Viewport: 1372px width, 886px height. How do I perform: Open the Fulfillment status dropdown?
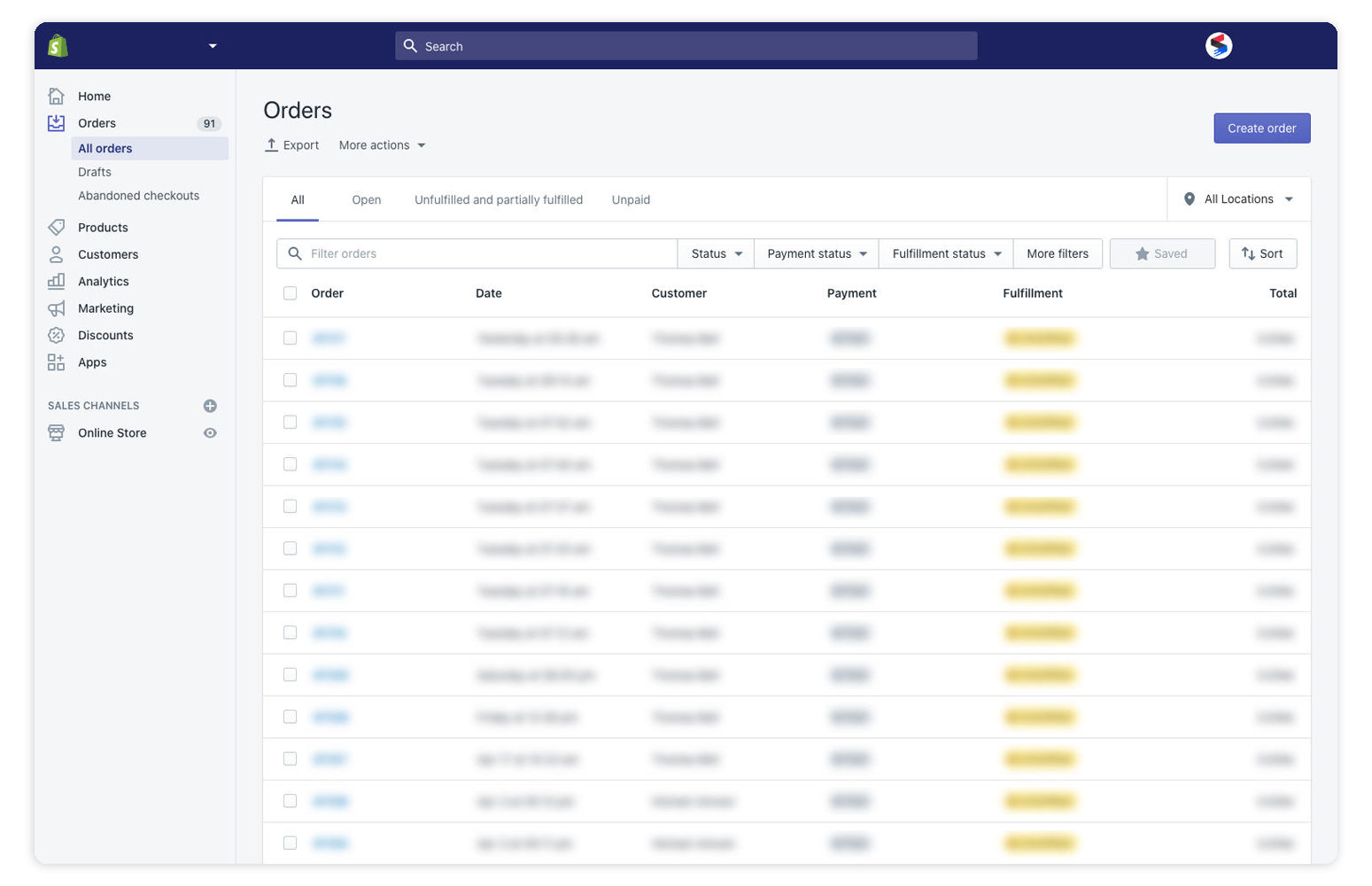coord(945,253)
